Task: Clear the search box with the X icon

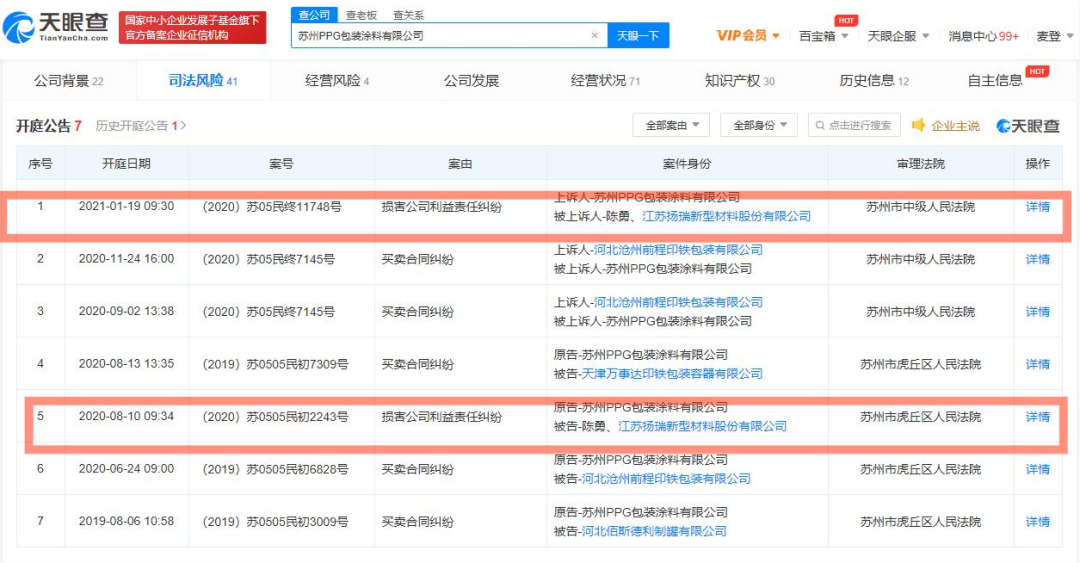Action: pos(594,35)
